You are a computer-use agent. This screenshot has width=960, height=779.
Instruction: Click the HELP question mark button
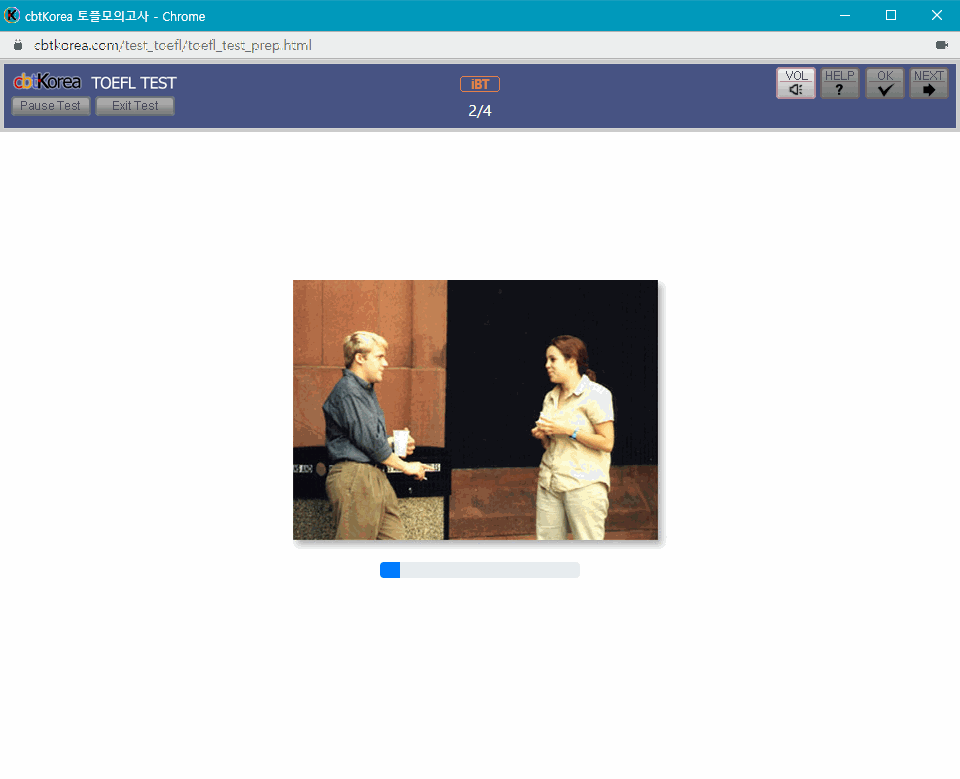(x=839, y=83)
